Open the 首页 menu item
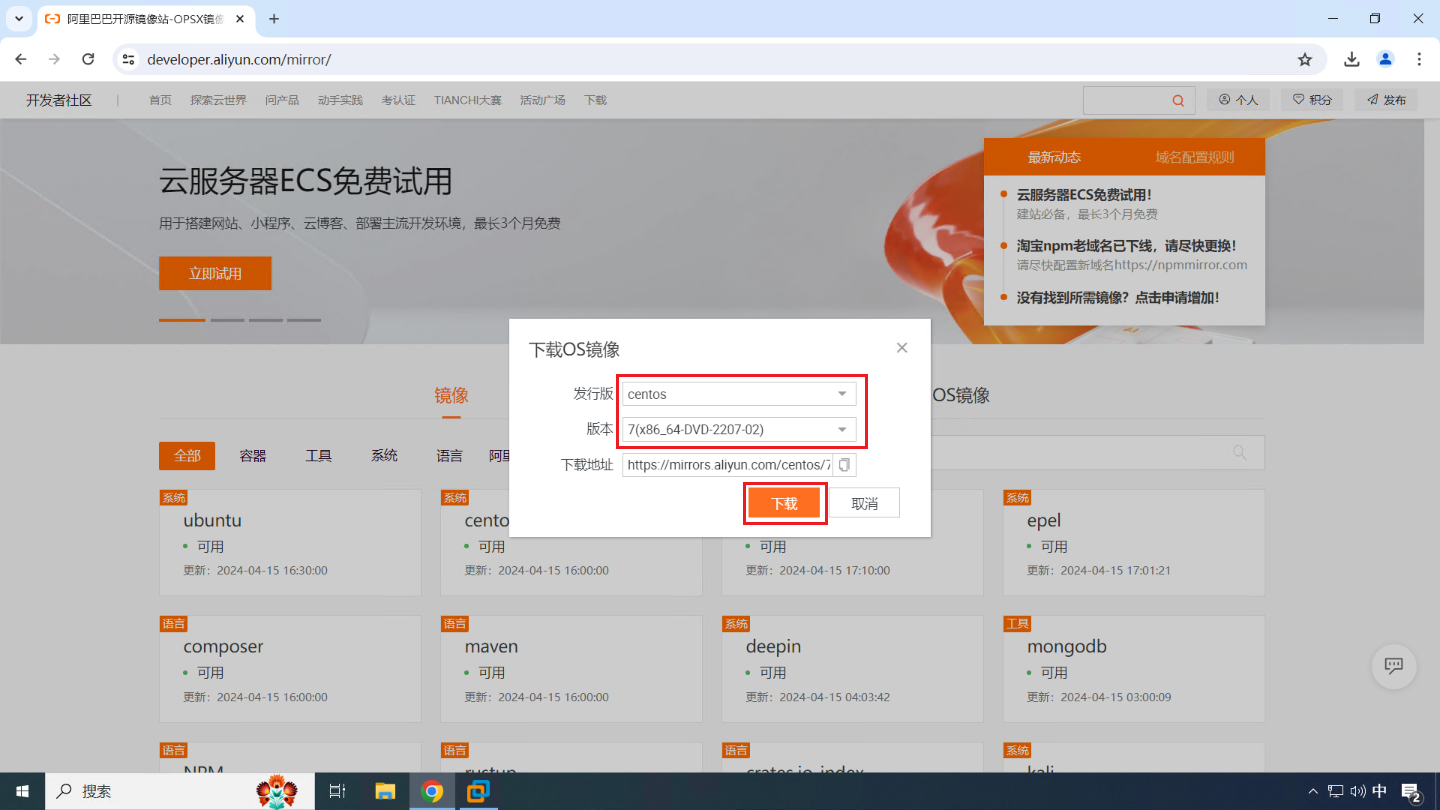Image resolution: width=1440 pixels, height=810 pixels. click(x=160, y=100)
